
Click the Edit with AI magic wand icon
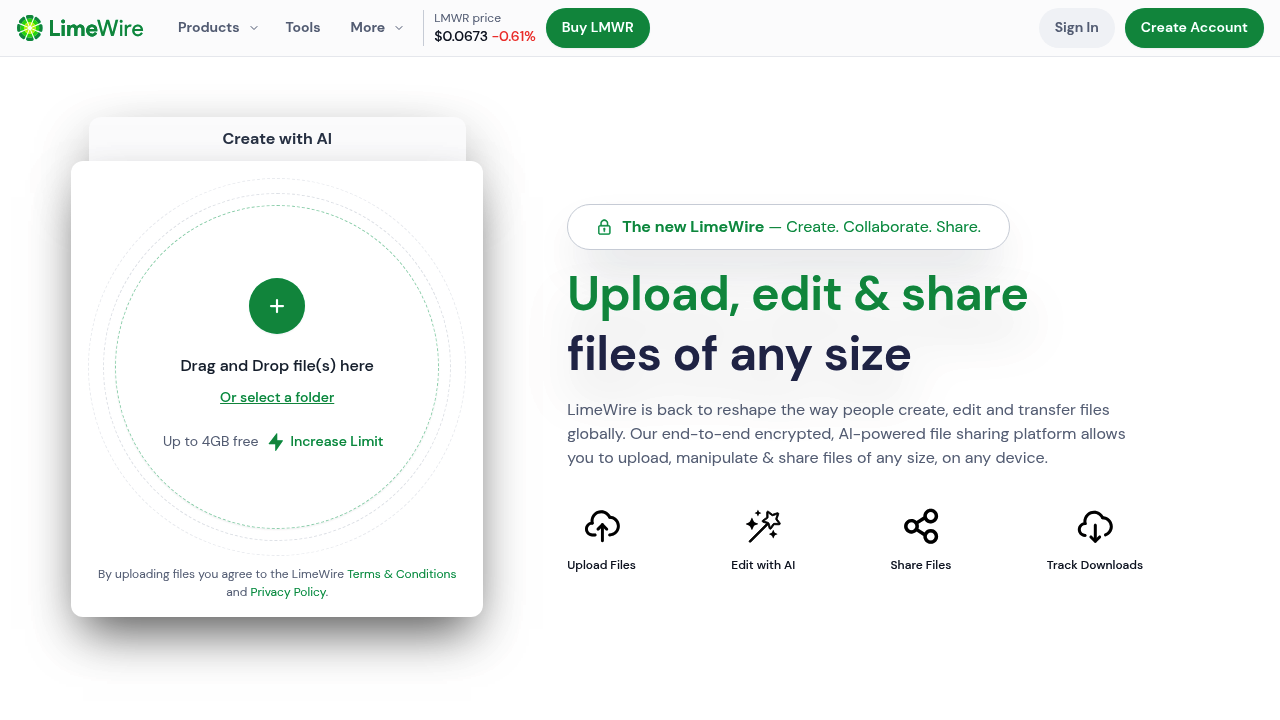click(x=763, y=526)
